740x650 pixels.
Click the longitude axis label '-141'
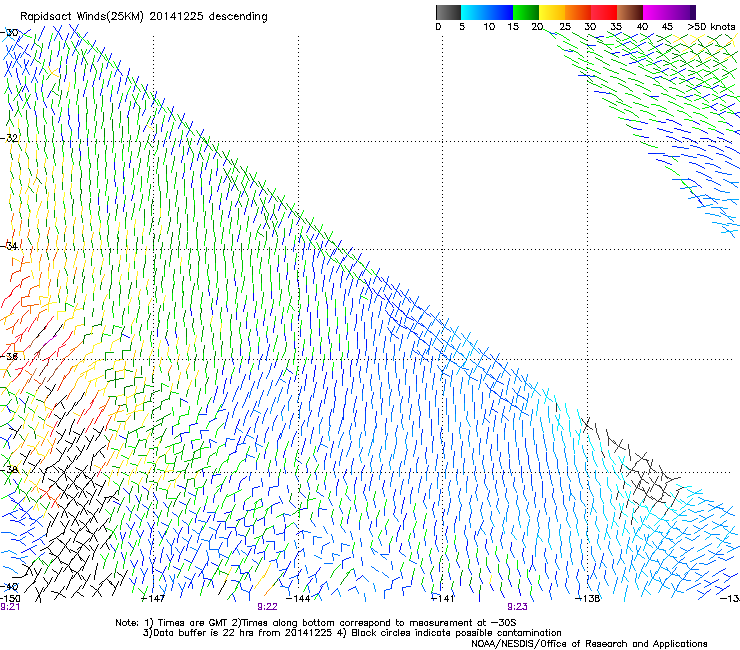tap(442, 598)
